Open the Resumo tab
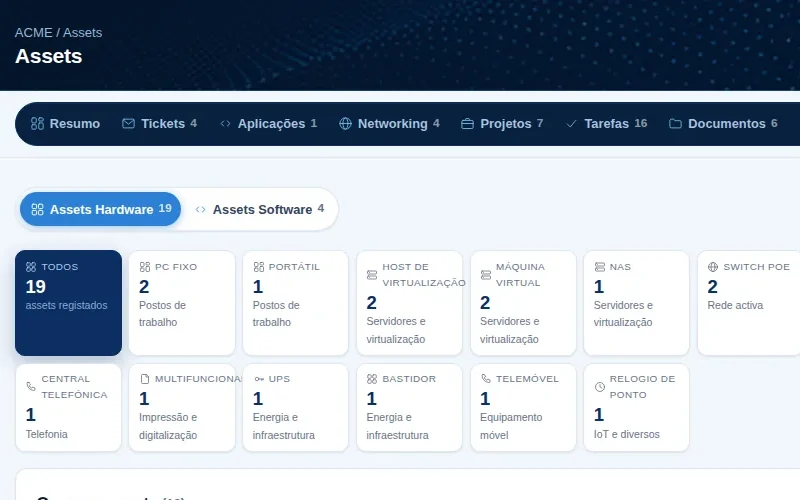 [x=65, y=124]
